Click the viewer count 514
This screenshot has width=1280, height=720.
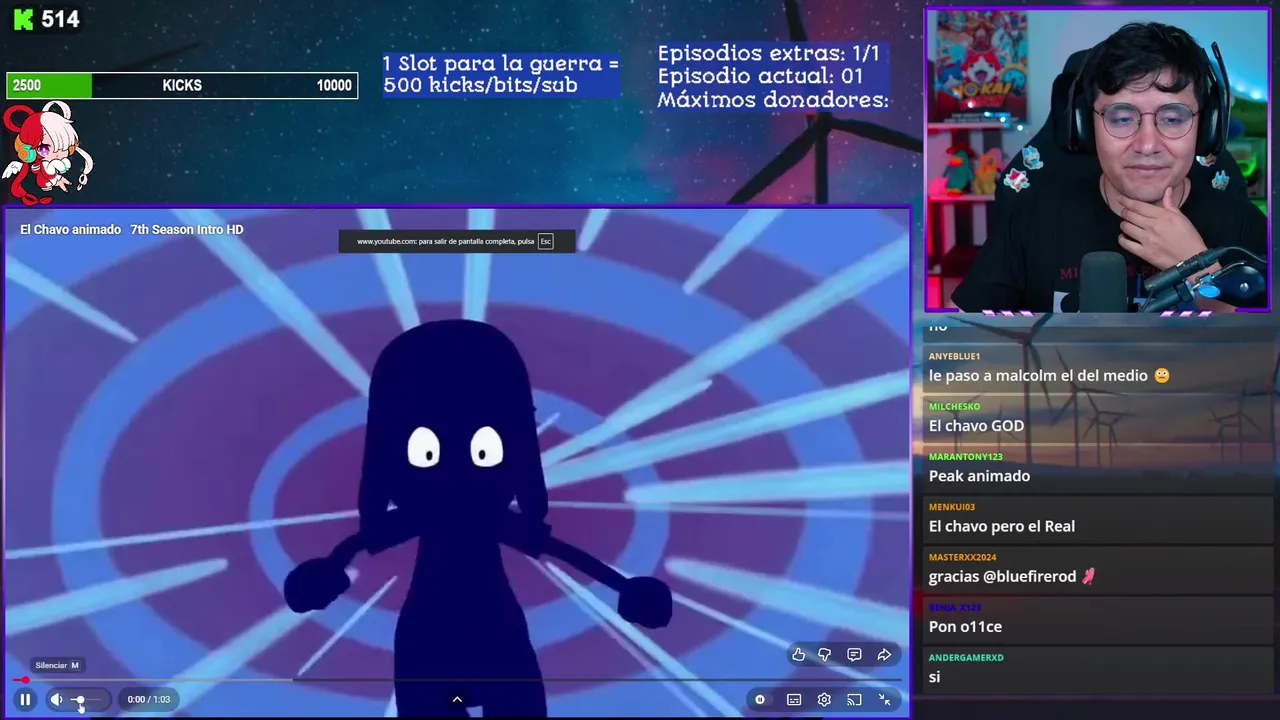[60, 19]
